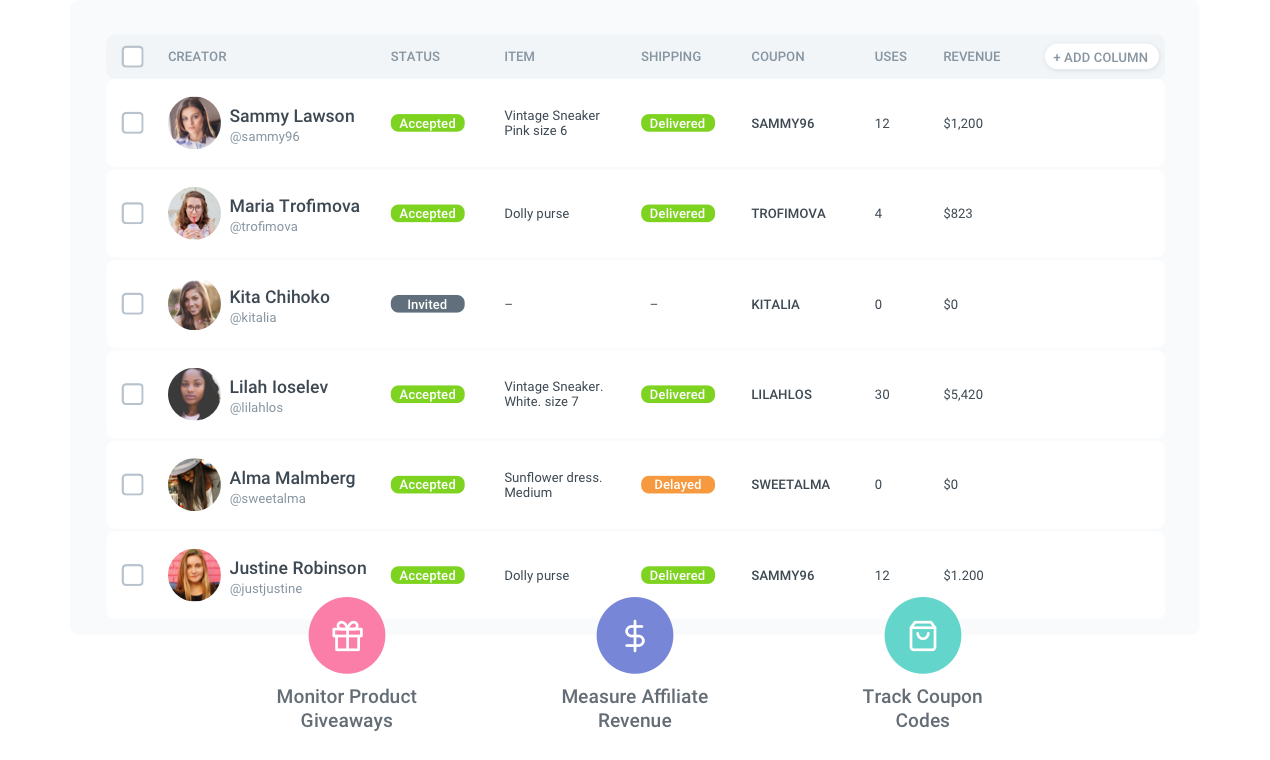Click Justine Robinson's name
Viewport: 1270px width, 760px height.
pos(298,568)
